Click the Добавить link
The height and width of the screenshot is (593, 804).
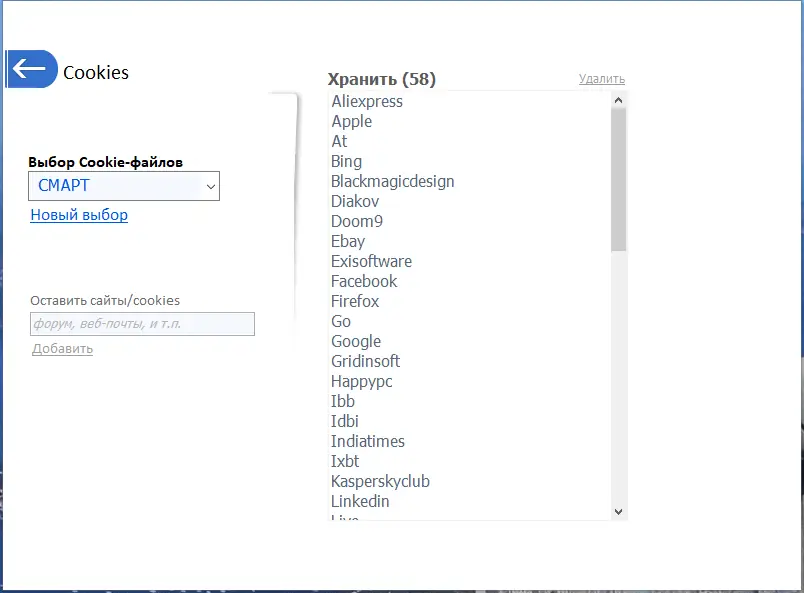point(63,349)
